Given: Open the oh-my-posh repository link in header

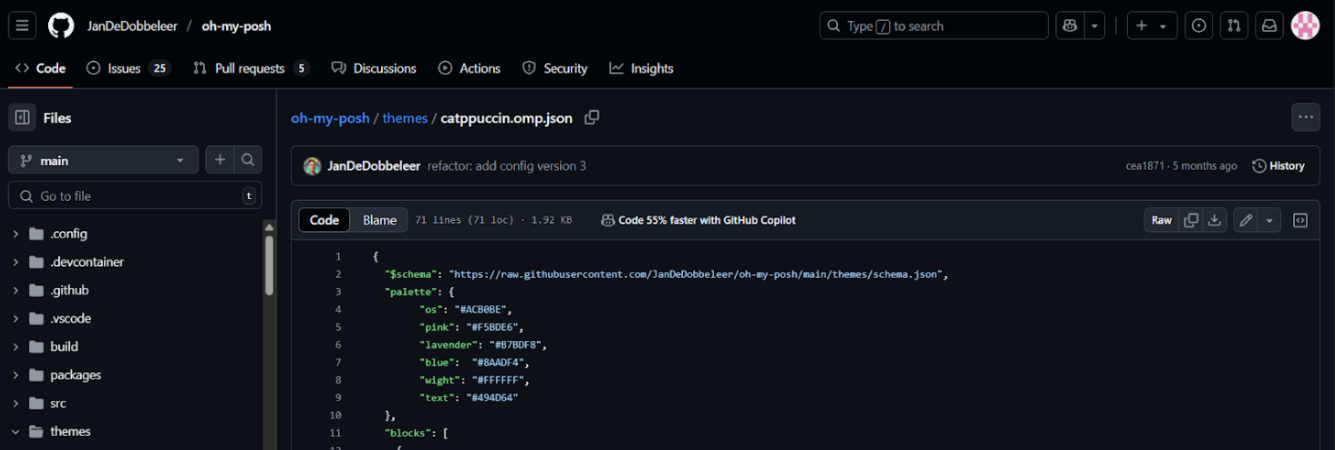Looking at the screenshot, I should (236, 26).
